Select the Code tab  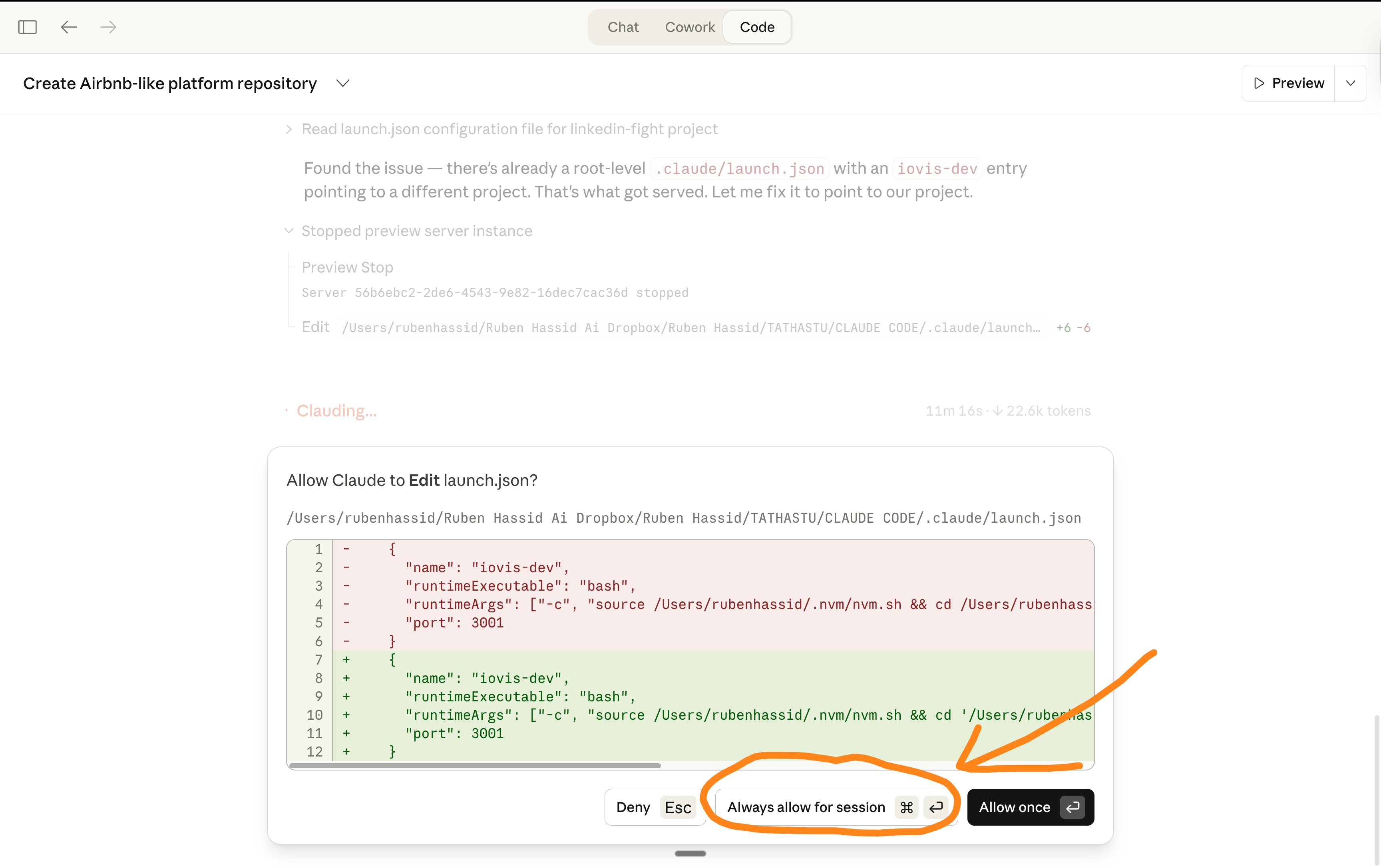pyautogui.click(x=757, y=27)
